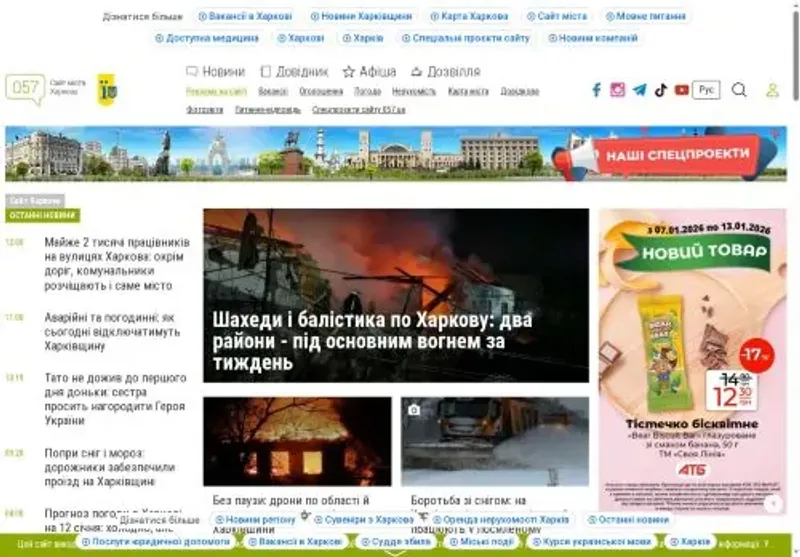The image size is (800, 557).
Task: Open the Афіша menu section
Action: coord(369,71)
